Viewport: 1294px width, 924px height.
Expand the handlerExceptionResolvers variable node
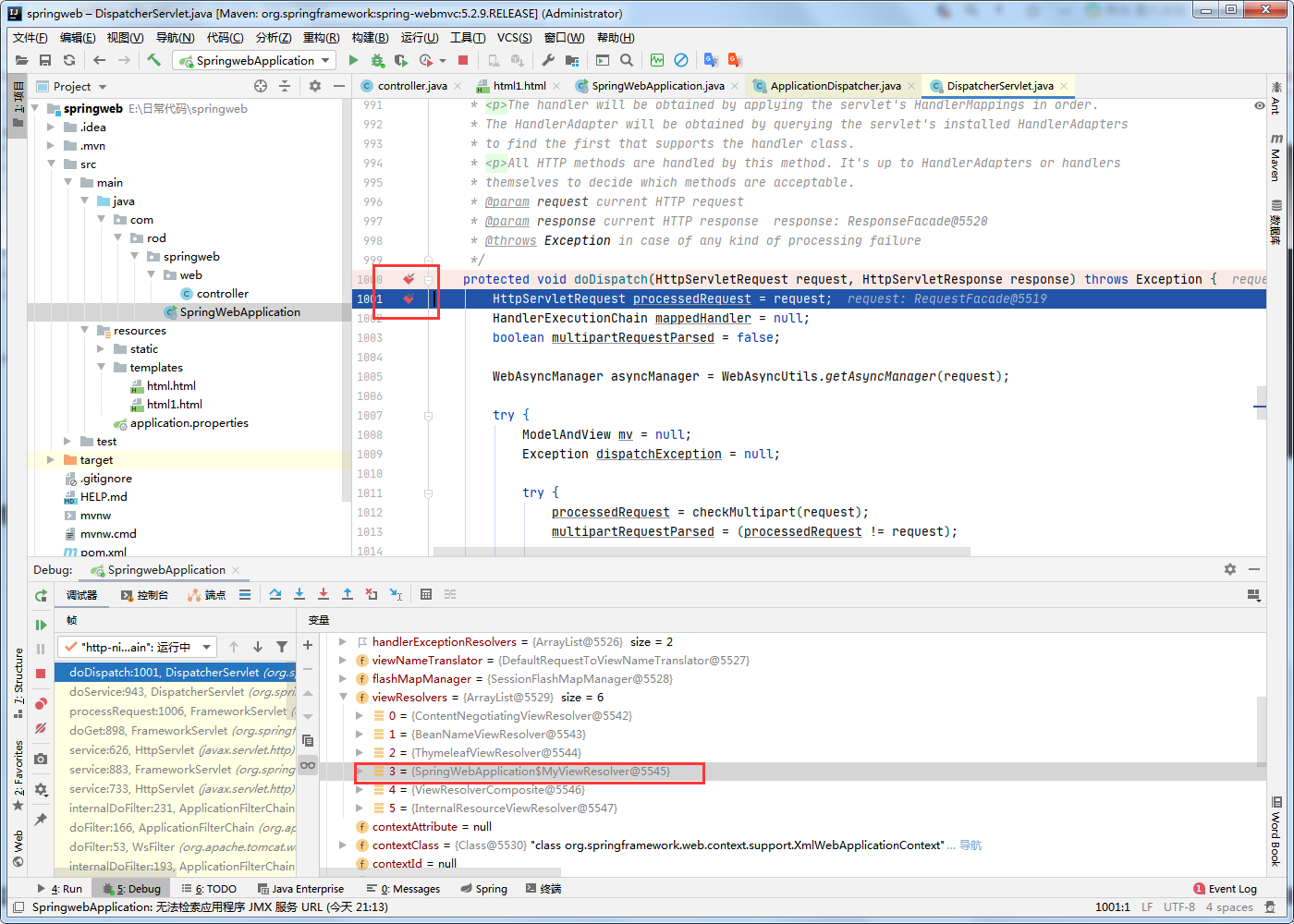tap(343, 642)
